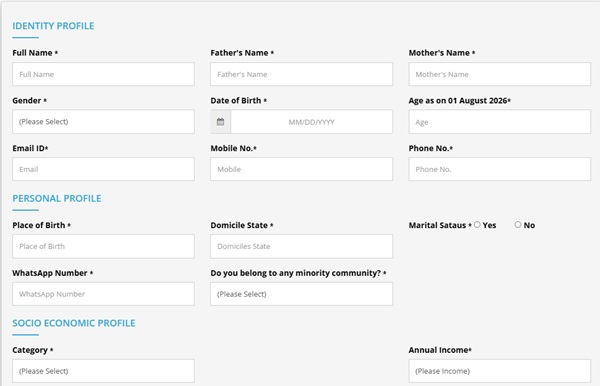Click the 'Marital Sataus' label
This screenshot has height=386, width=600.
click(x=440, y=225)
